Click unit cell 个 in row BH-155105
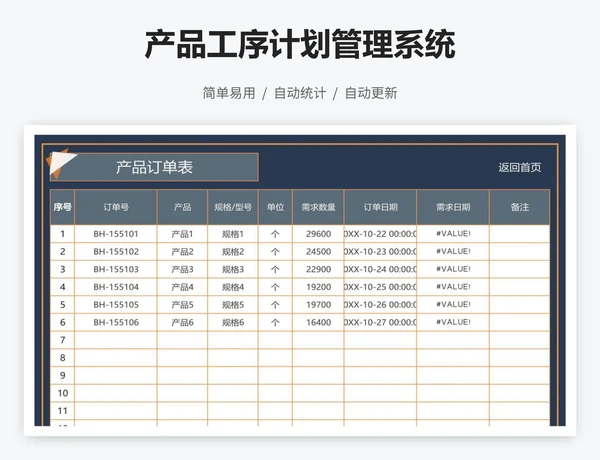The width and height of the screenshot is (600, 460). click(x=276, y=305)
